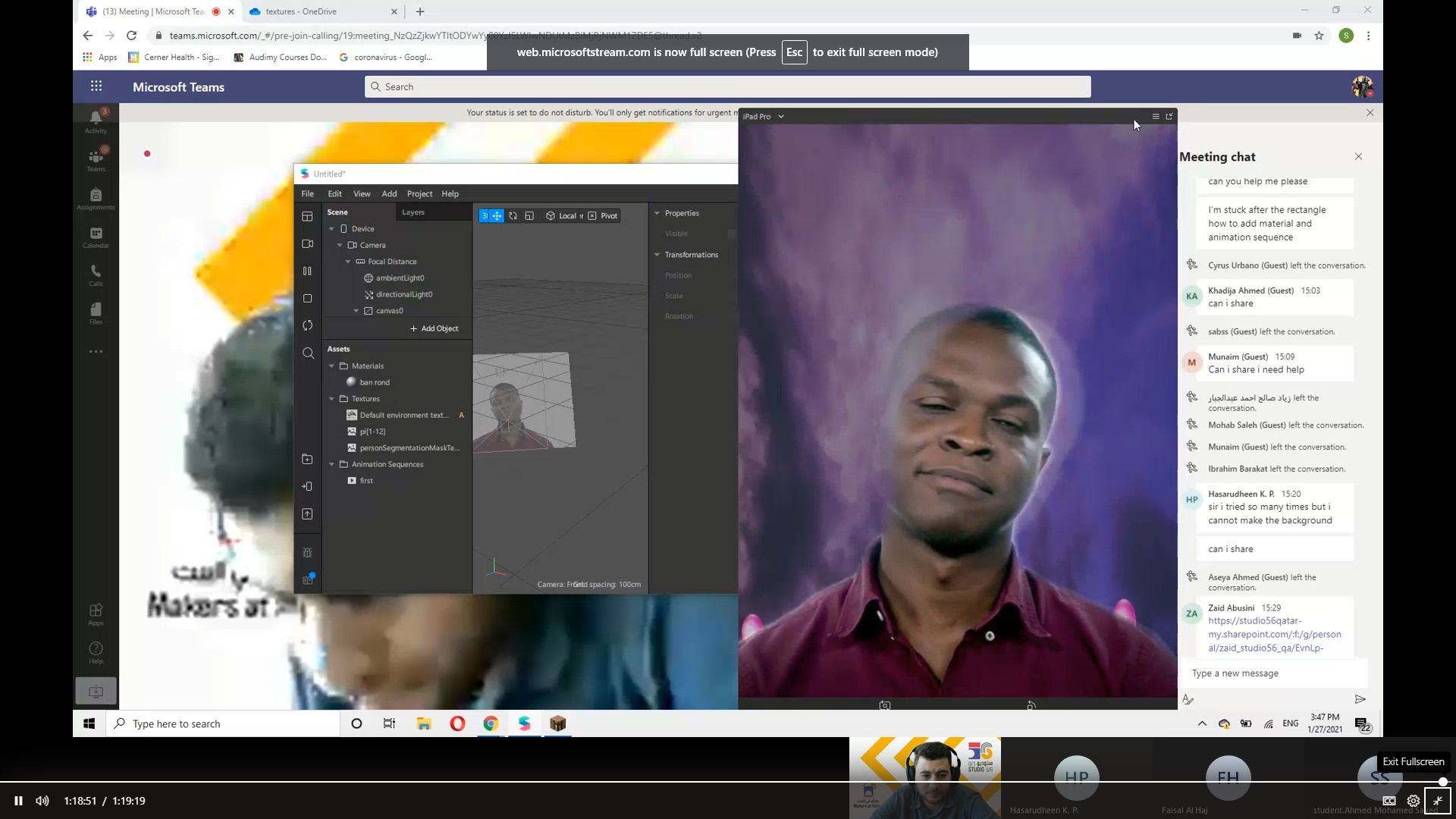Open the Edit menu in Spark AR

coord(334,194)
